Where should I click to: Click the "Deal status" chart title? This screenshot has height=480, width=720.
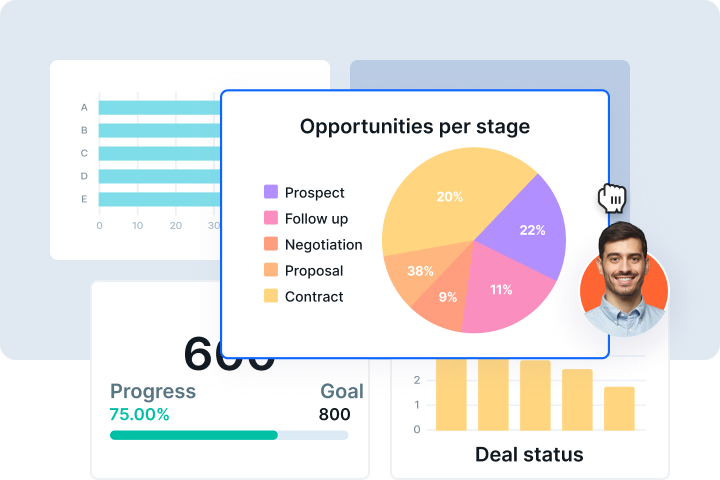pos(528,454)
